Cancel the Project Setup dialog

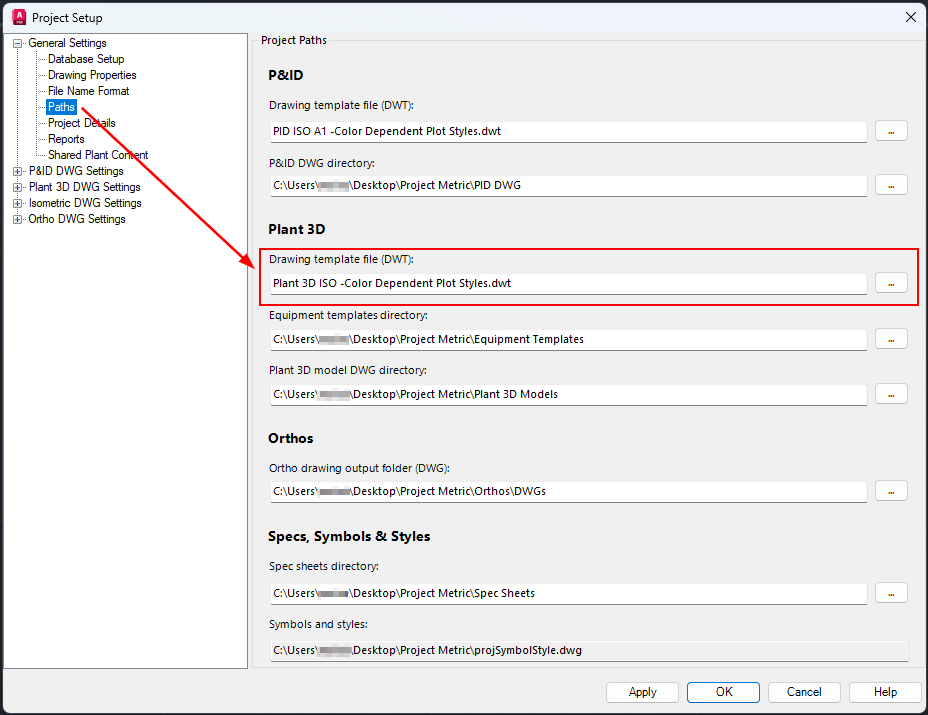click(804, 692)
